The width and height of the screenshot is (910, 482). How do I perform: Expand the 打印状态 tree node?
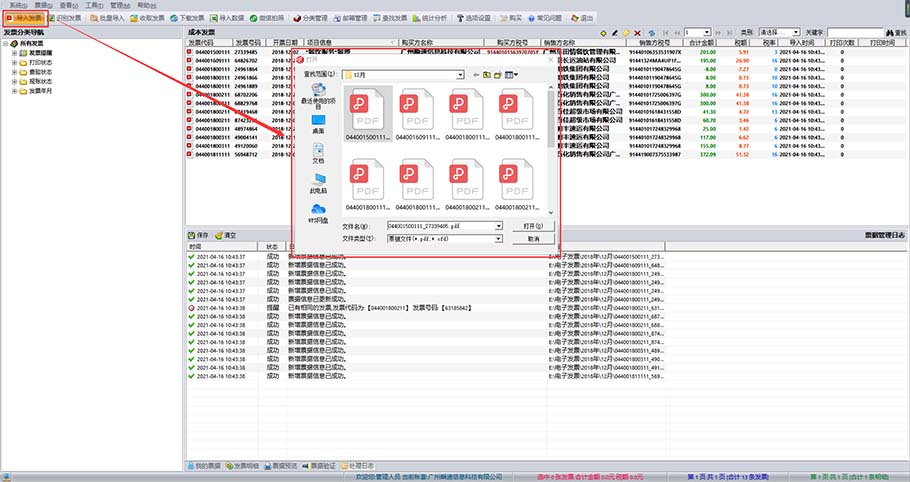(x=14, y=62)
